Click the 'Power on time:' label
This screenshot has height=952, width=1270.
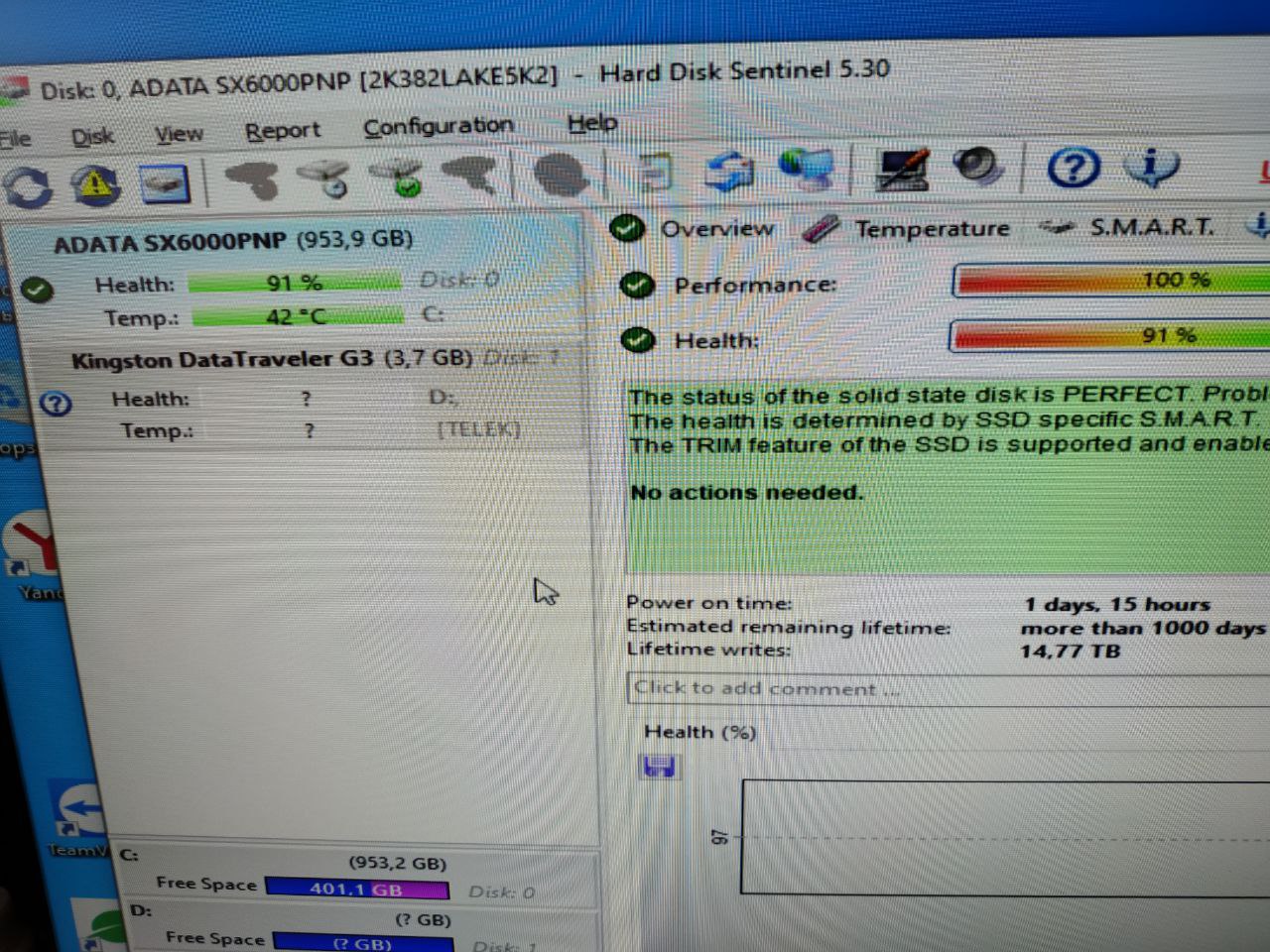pos(708,603)
